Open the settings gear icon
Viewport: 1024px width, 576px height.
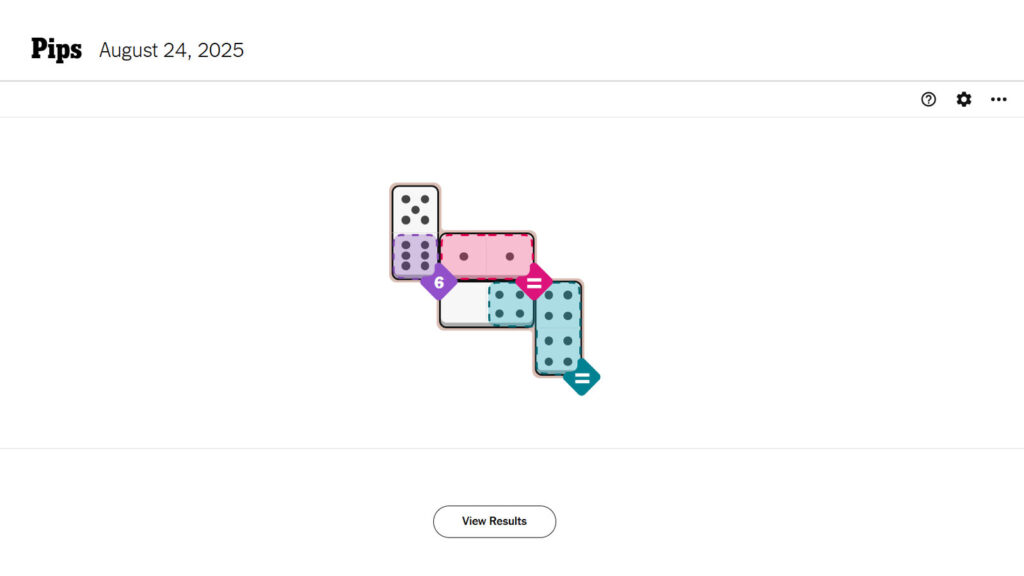[x=963, y=99]
